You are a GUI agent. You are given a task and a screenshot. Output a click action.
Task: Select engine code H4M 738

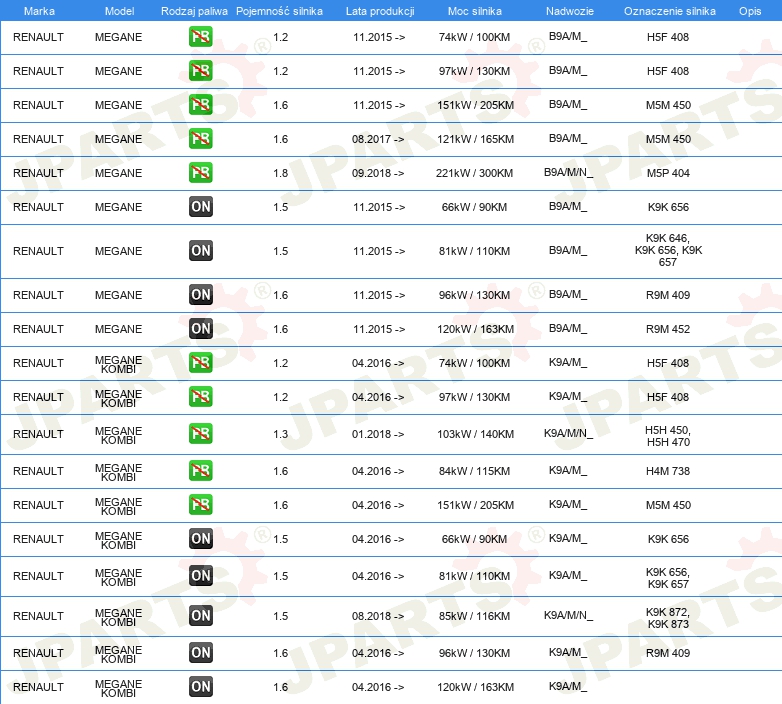point(668,471)
